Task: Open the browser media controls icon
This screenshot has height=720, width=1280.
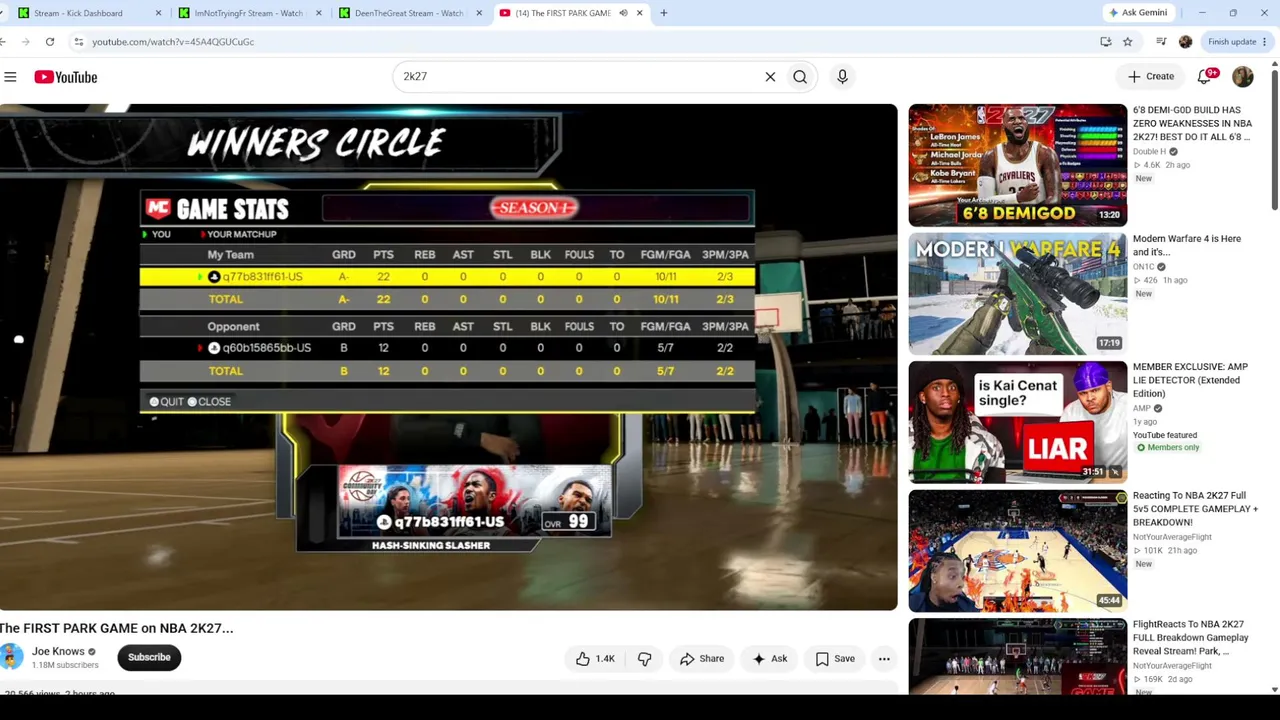Action: point(1161,42)
